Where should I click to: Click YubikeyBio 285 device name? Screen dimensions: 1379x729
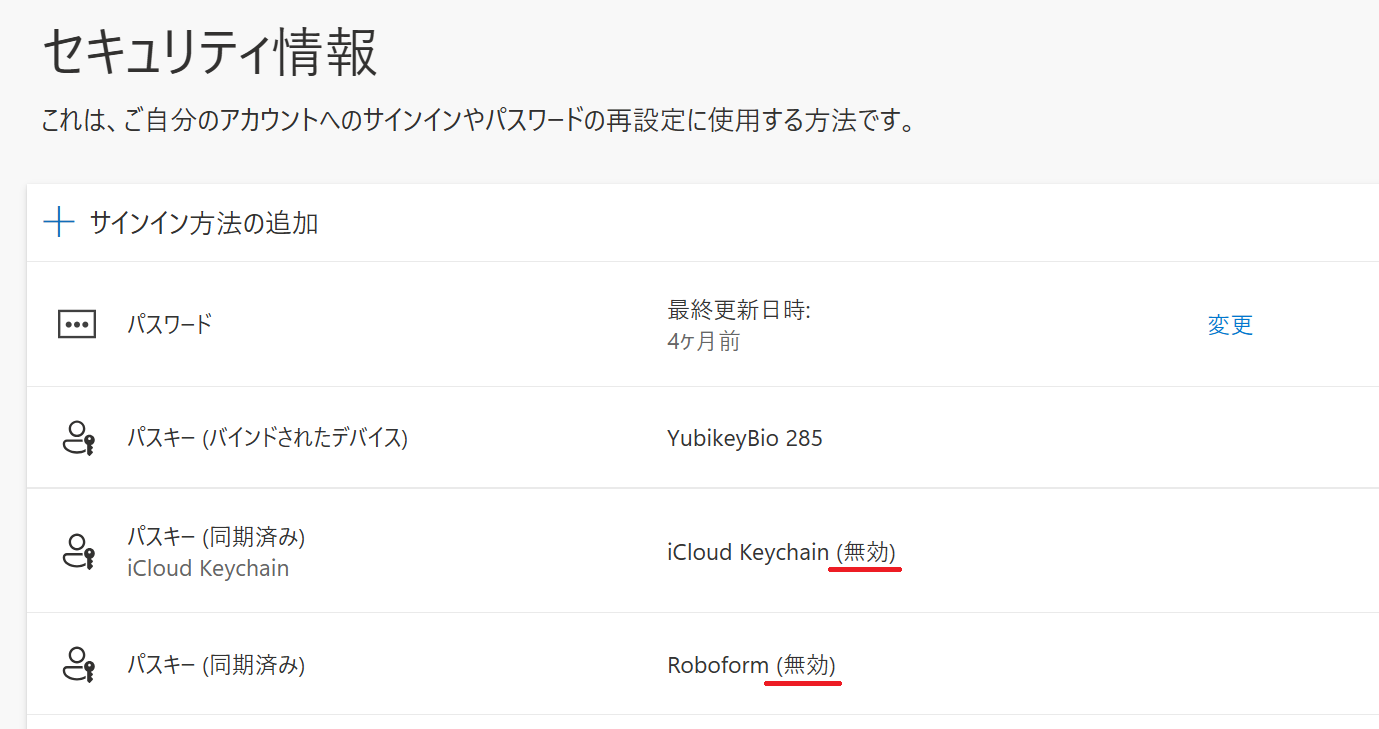[x=745, y=438]
